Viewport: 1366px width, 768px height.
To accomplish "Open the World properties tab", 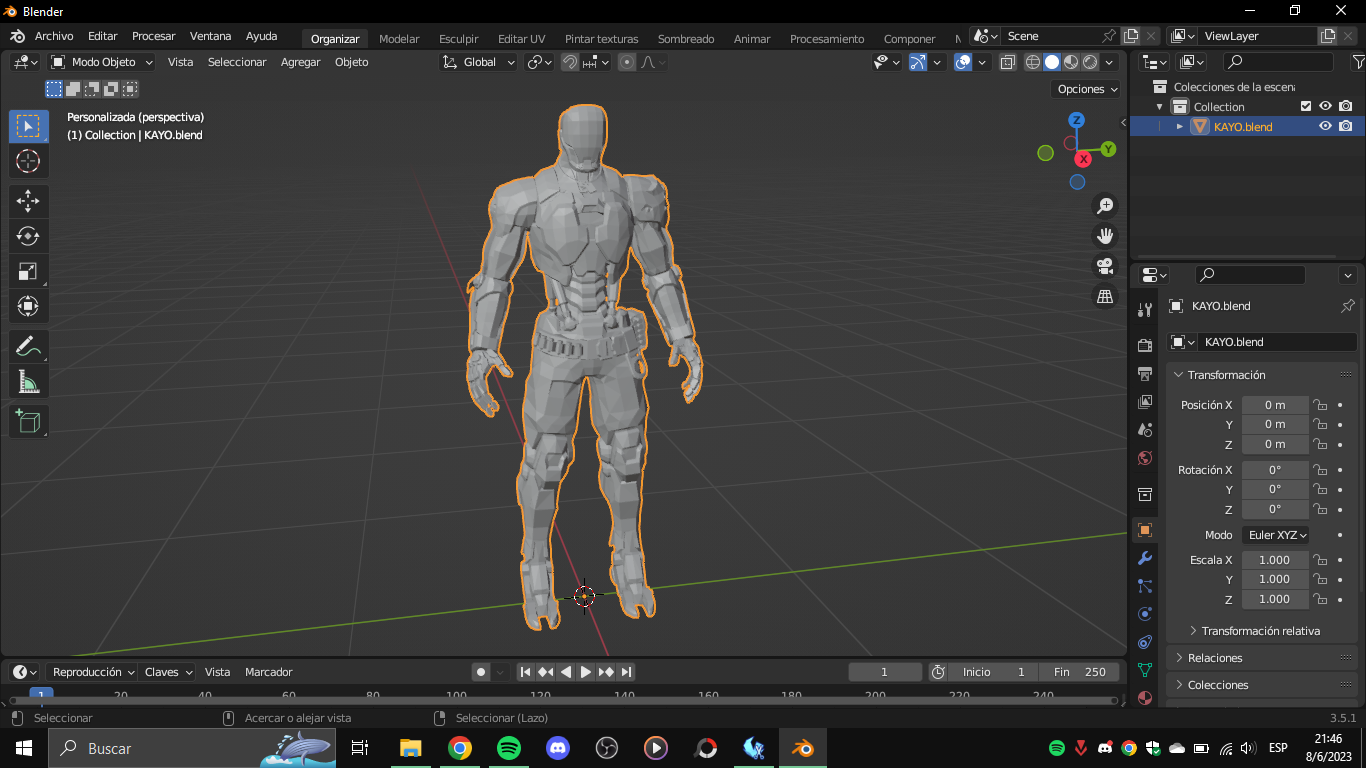I will [1145, 457].
